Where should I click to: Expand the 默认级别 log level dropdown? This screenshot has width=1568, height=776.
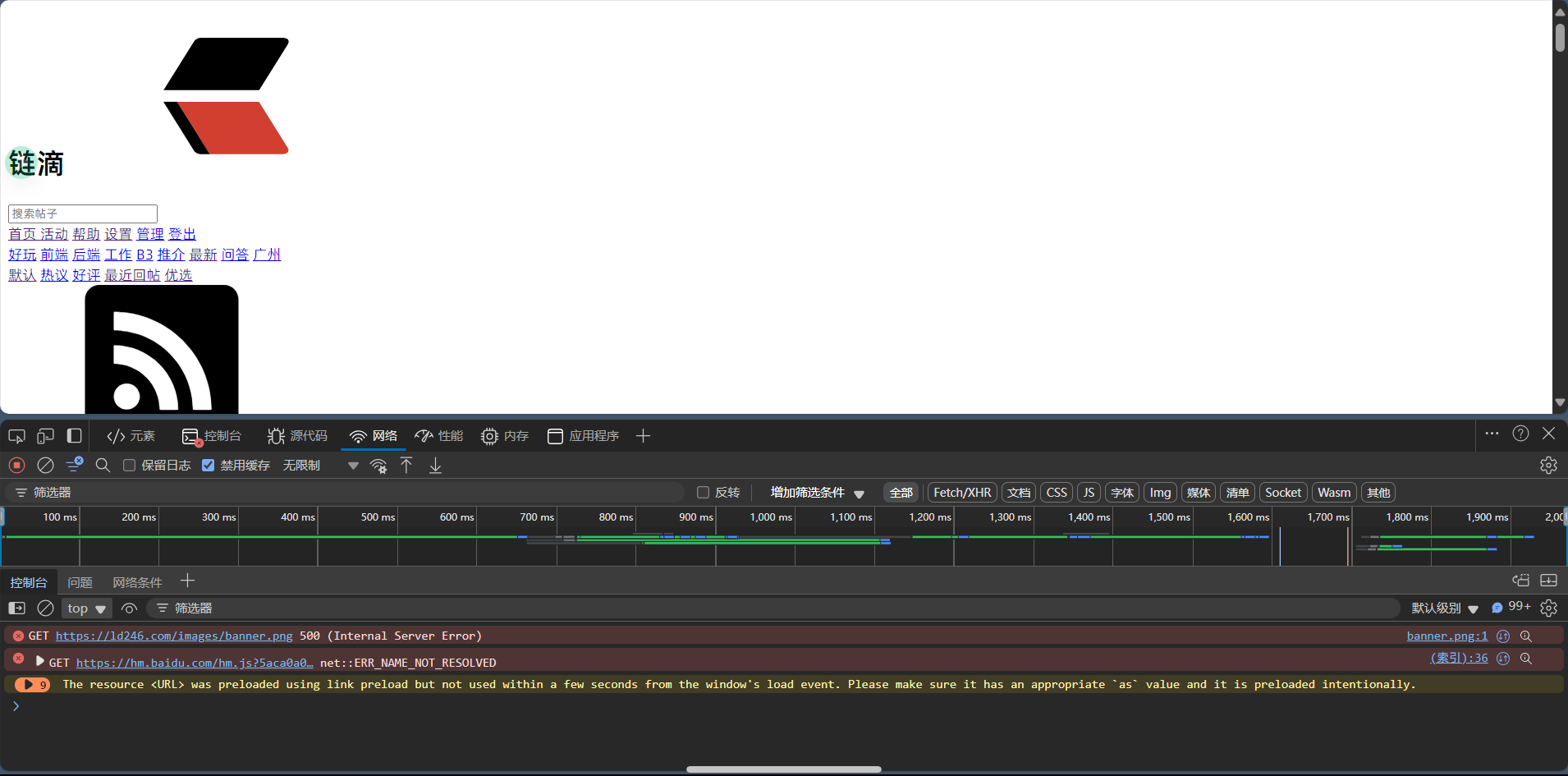(x=1445, y=608)
